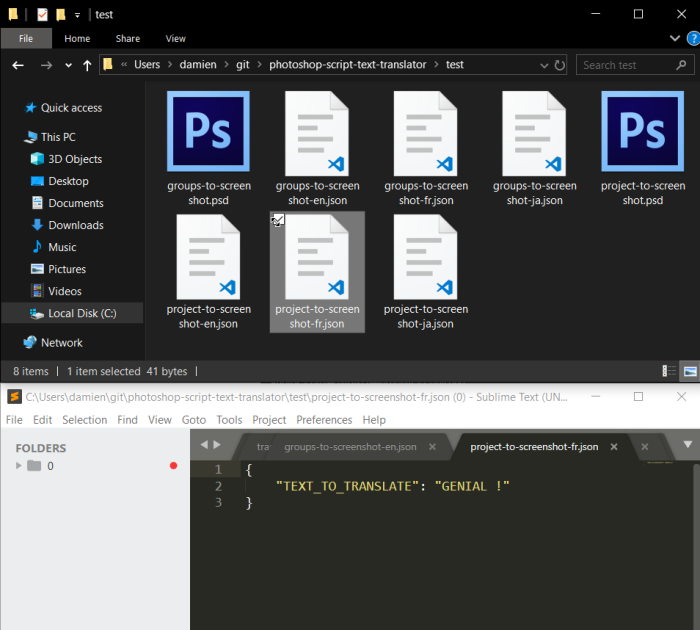Select the groups-to-screenshot-fr.json file icon
This screenshot has height=630, width=700.
tap(425, 134)
